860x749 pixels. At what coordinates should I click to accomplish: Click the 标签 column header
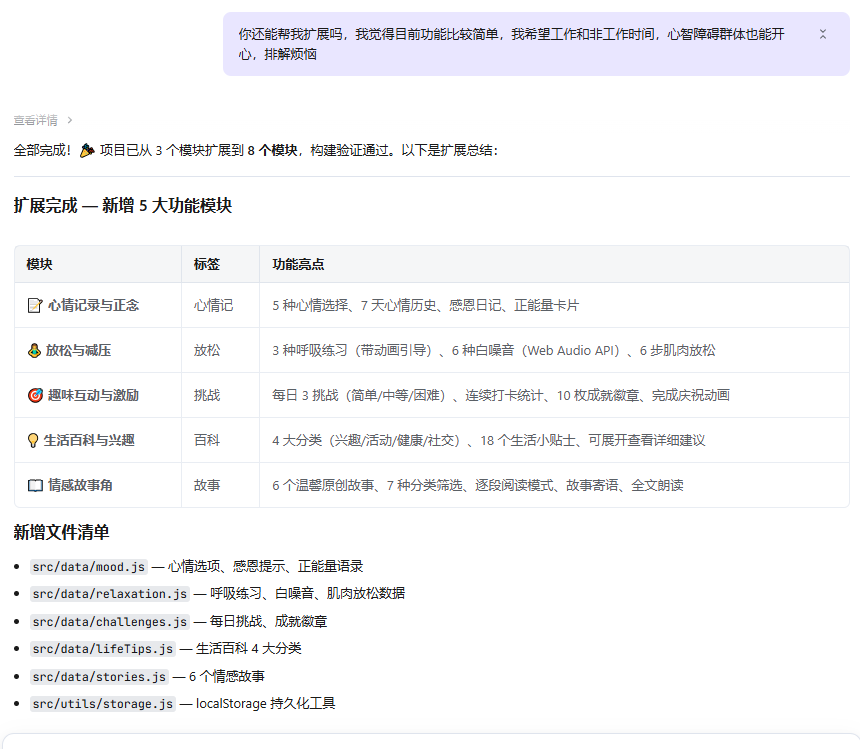[x=207, y=264]
